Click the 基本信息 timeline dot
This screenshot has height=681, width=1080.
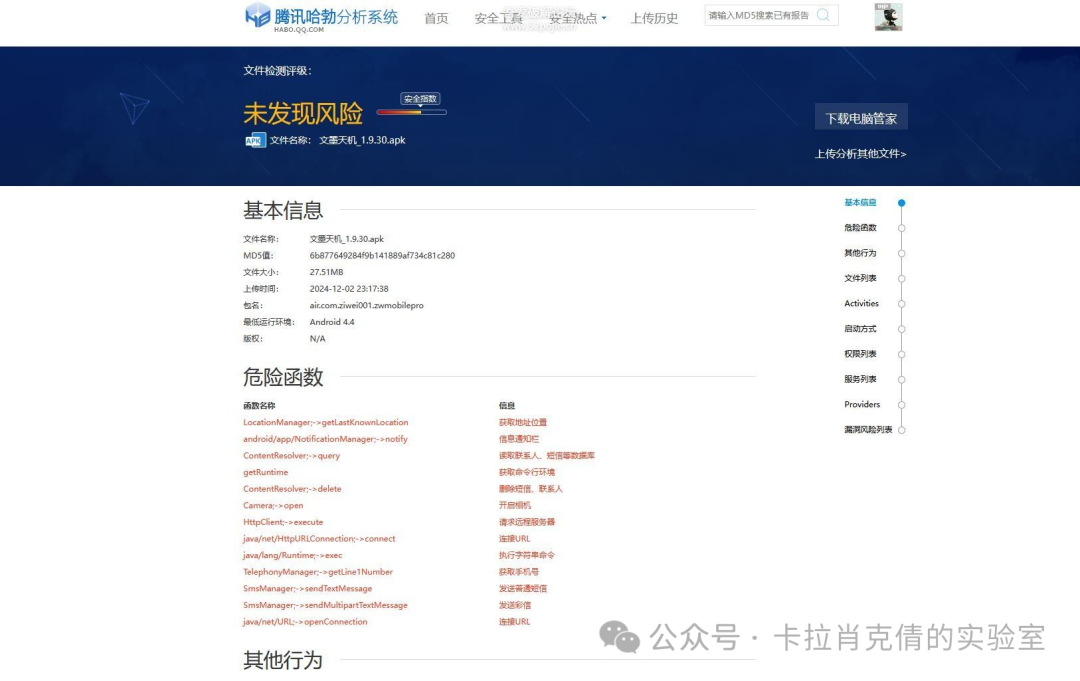click(x=901, y=203)
